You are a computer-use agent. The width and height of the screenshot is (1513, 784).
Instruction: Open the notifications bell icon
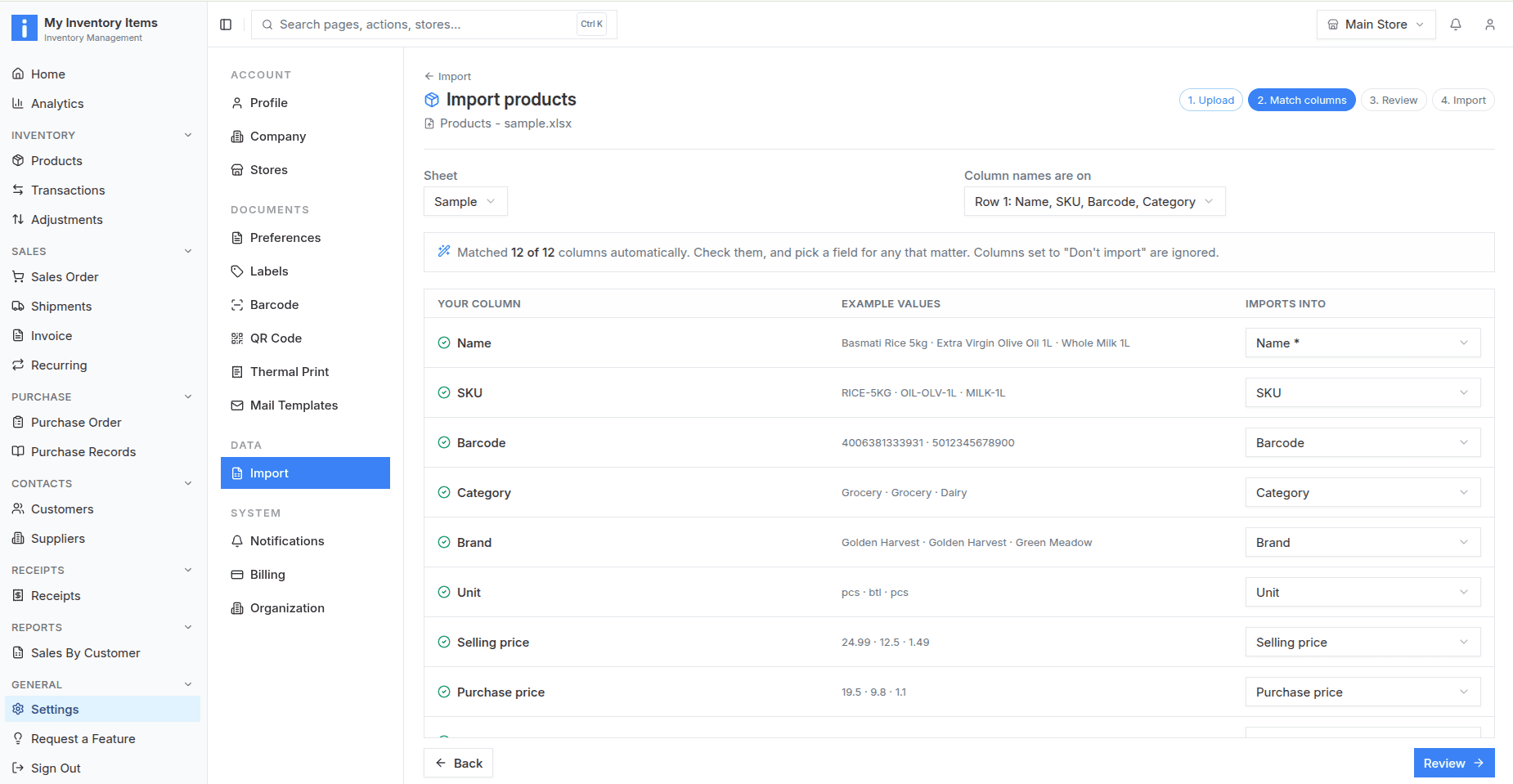[x=1456, y=25]
